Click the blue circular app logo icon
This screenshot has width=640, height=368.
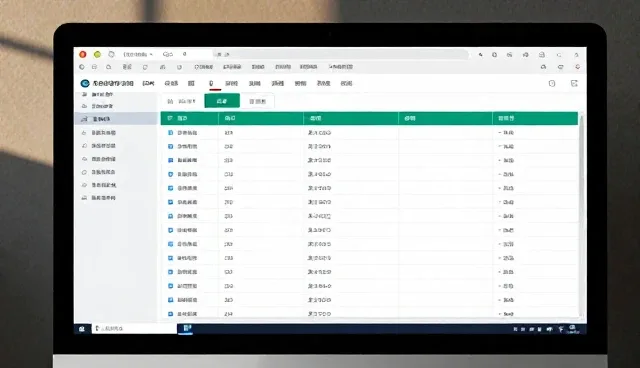[85, 83]
